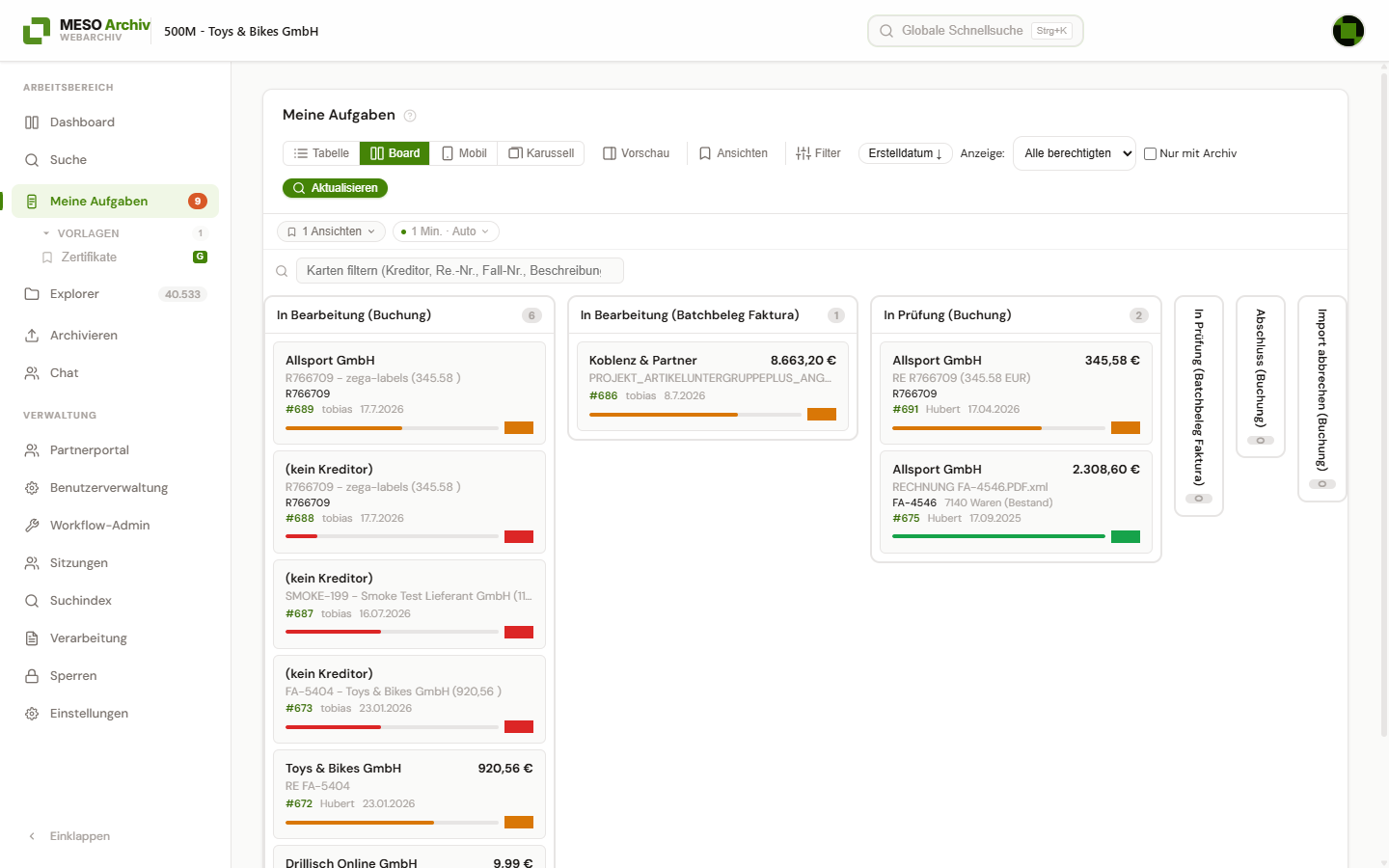1389x868 pixels.
Task: Click the Filter button
Action: (818, 153)
